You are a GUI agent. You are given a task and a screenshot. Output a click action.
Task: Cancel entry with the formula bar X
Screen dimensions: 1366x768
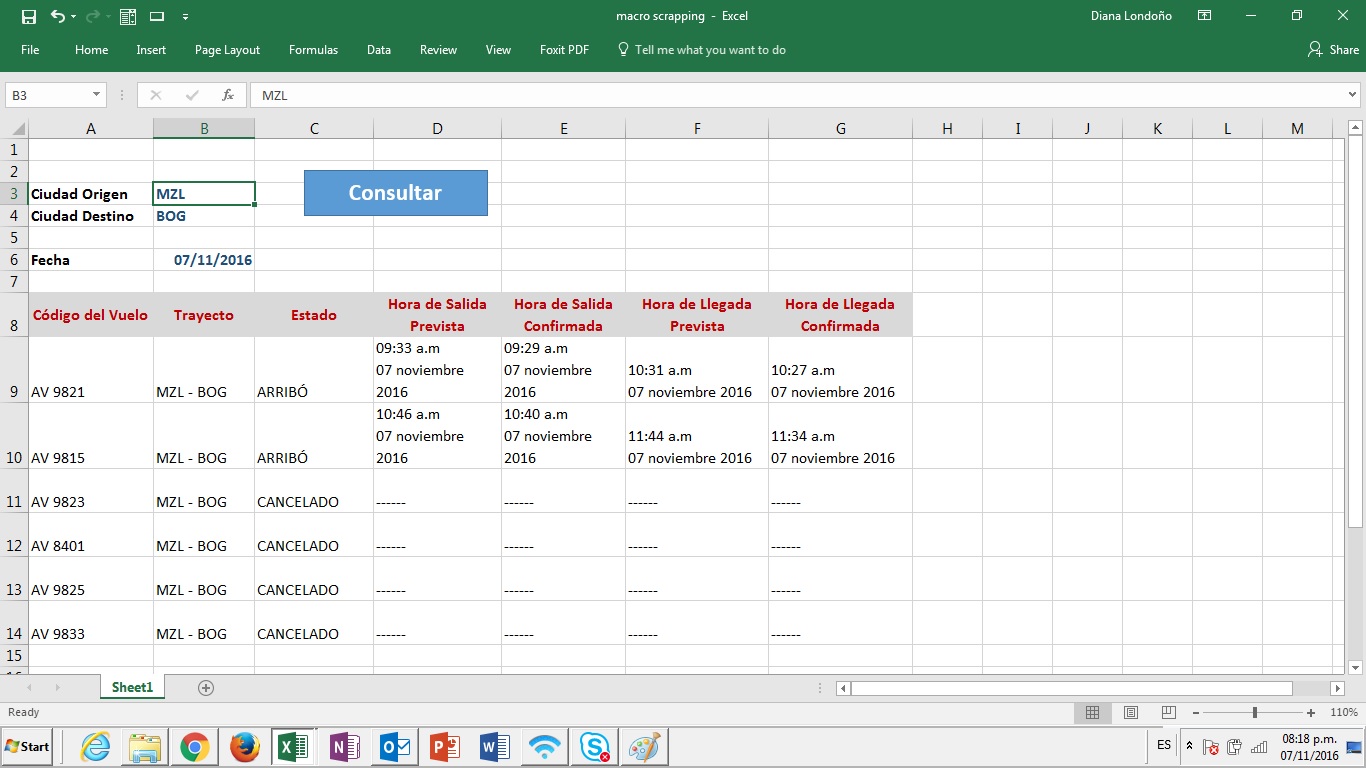click(155, 95)
